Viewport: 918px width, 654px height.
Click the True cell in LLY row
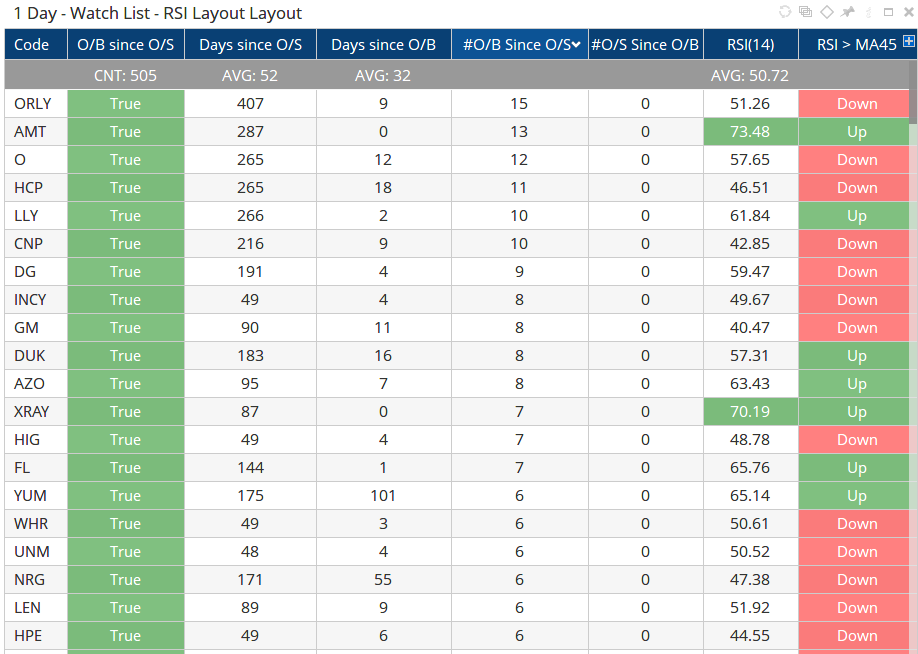[126, 216]
